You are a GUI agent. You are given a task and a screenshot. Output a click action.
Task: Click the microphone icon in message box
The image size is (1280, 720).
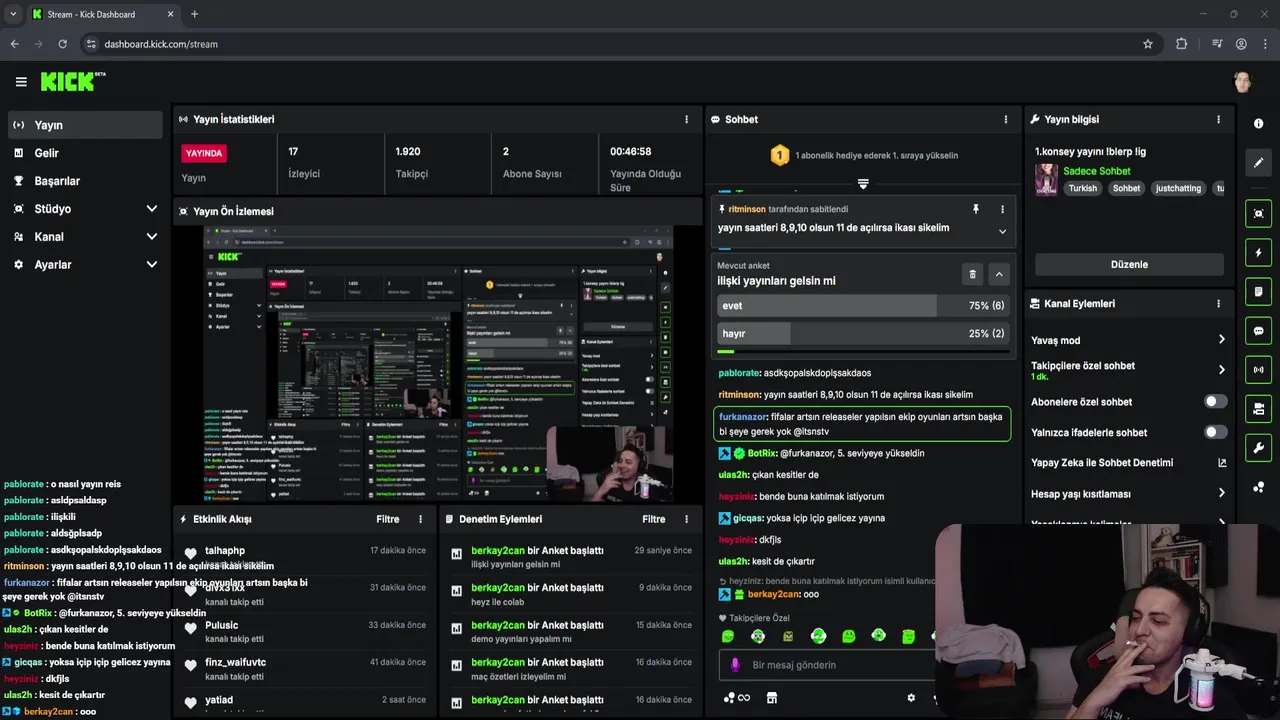(735, 665)
